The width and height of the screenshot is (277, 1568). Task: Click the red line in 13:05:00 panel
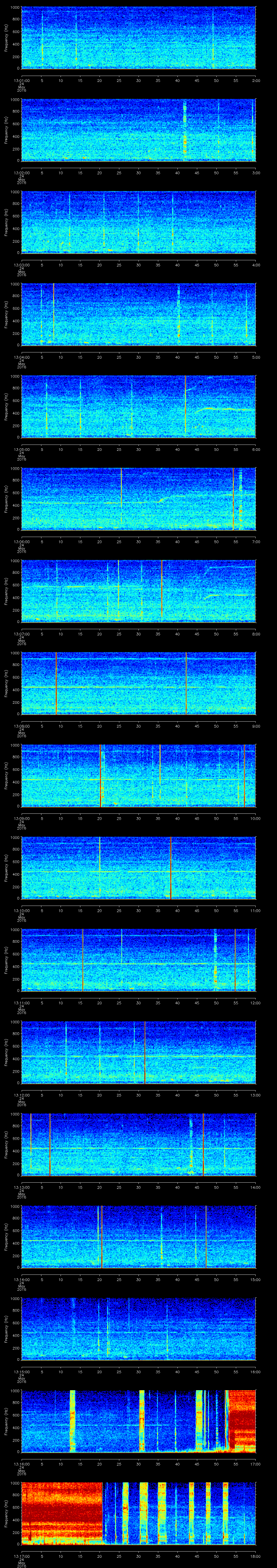pyautogui.click(x=185, y=405)
